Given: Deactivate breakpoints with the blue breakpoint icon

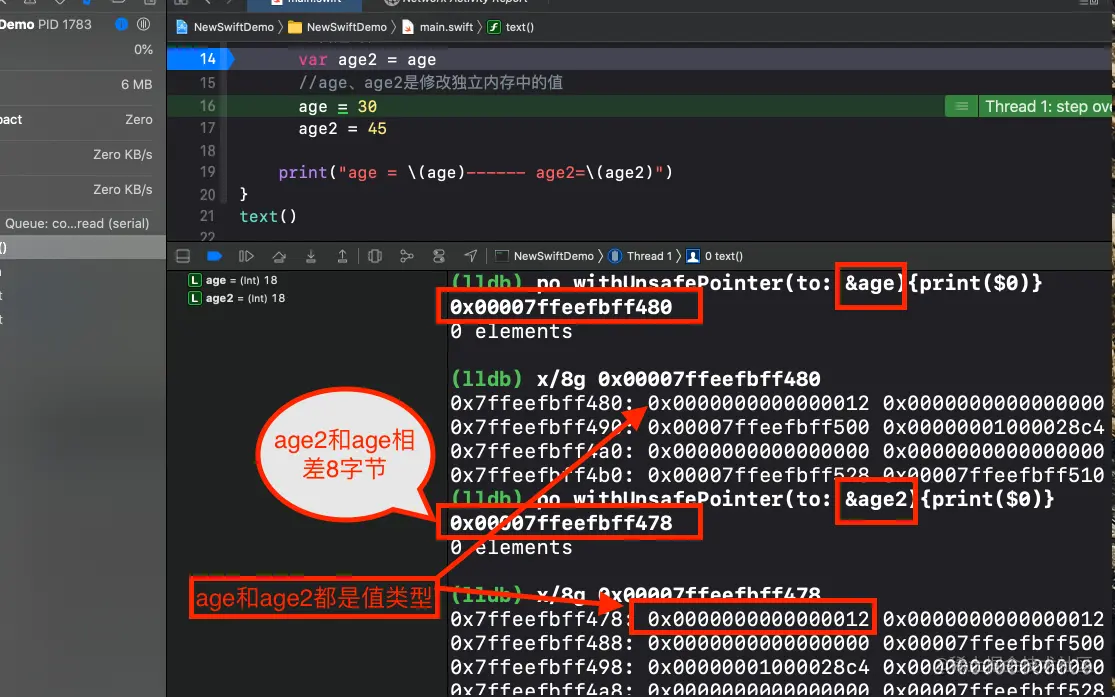Looking at the screenshot, I should click(214, 256).
